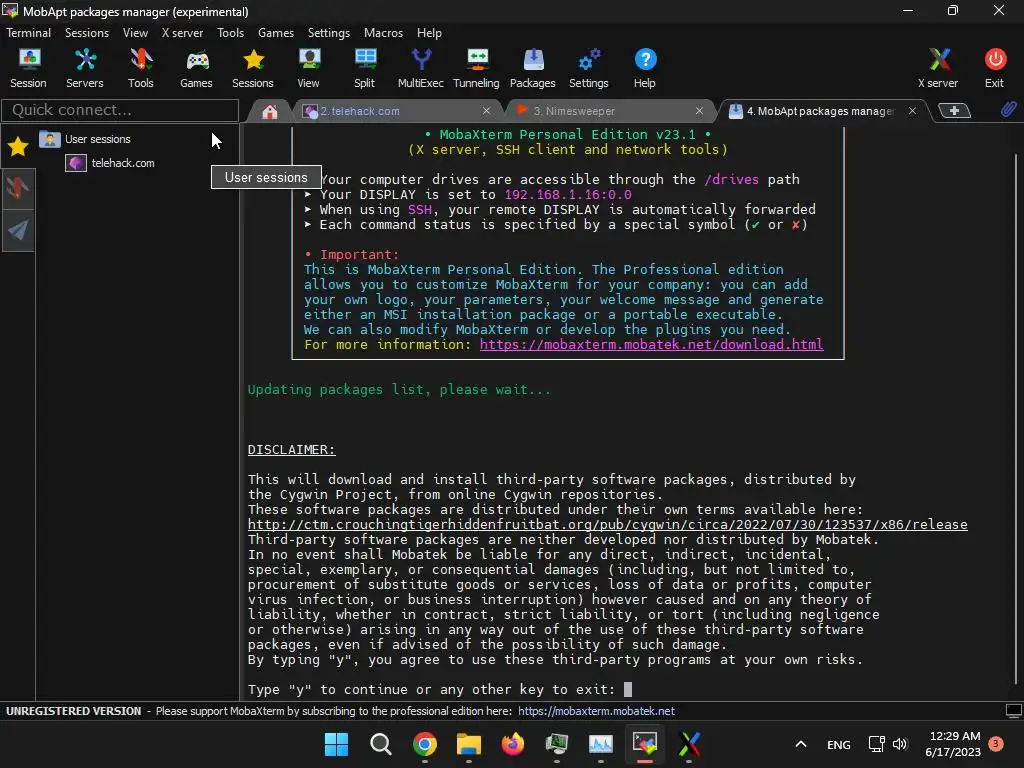Go to the Home tab icon
Viewport: 1024px width, 768px height.
coord(270,112)
